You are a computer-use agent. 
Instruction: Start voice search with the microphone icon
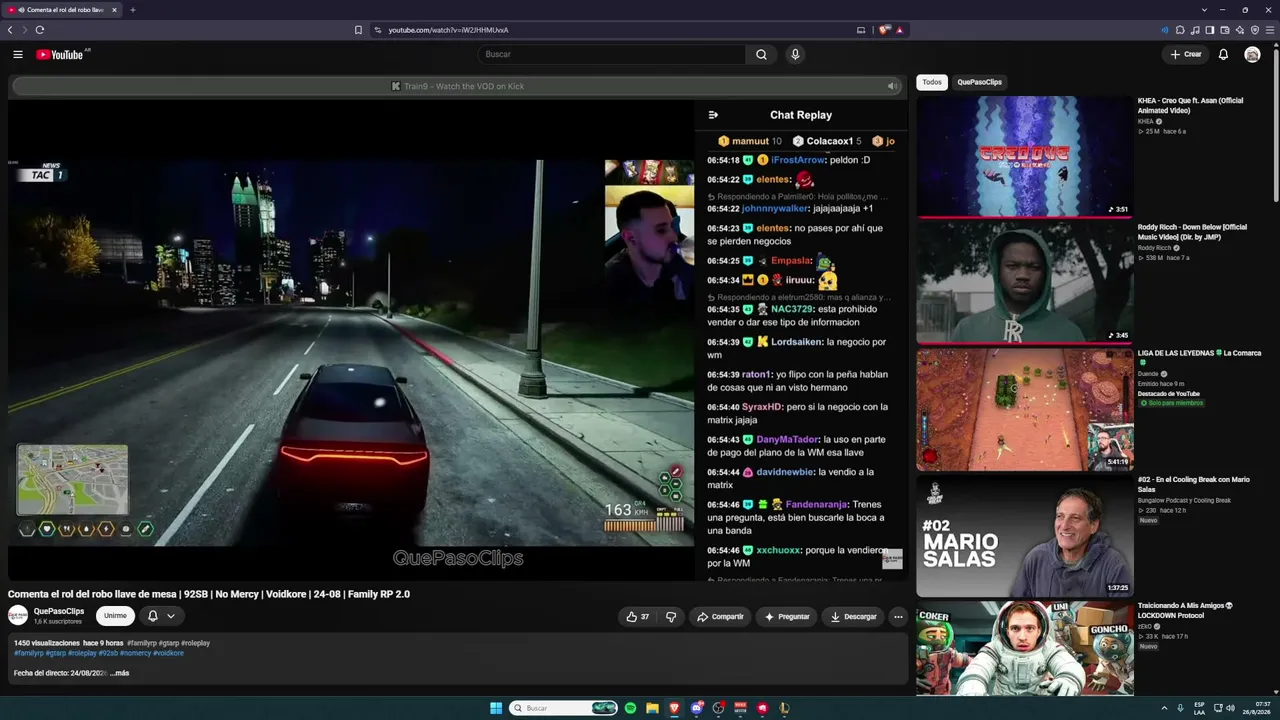point(795,54)
